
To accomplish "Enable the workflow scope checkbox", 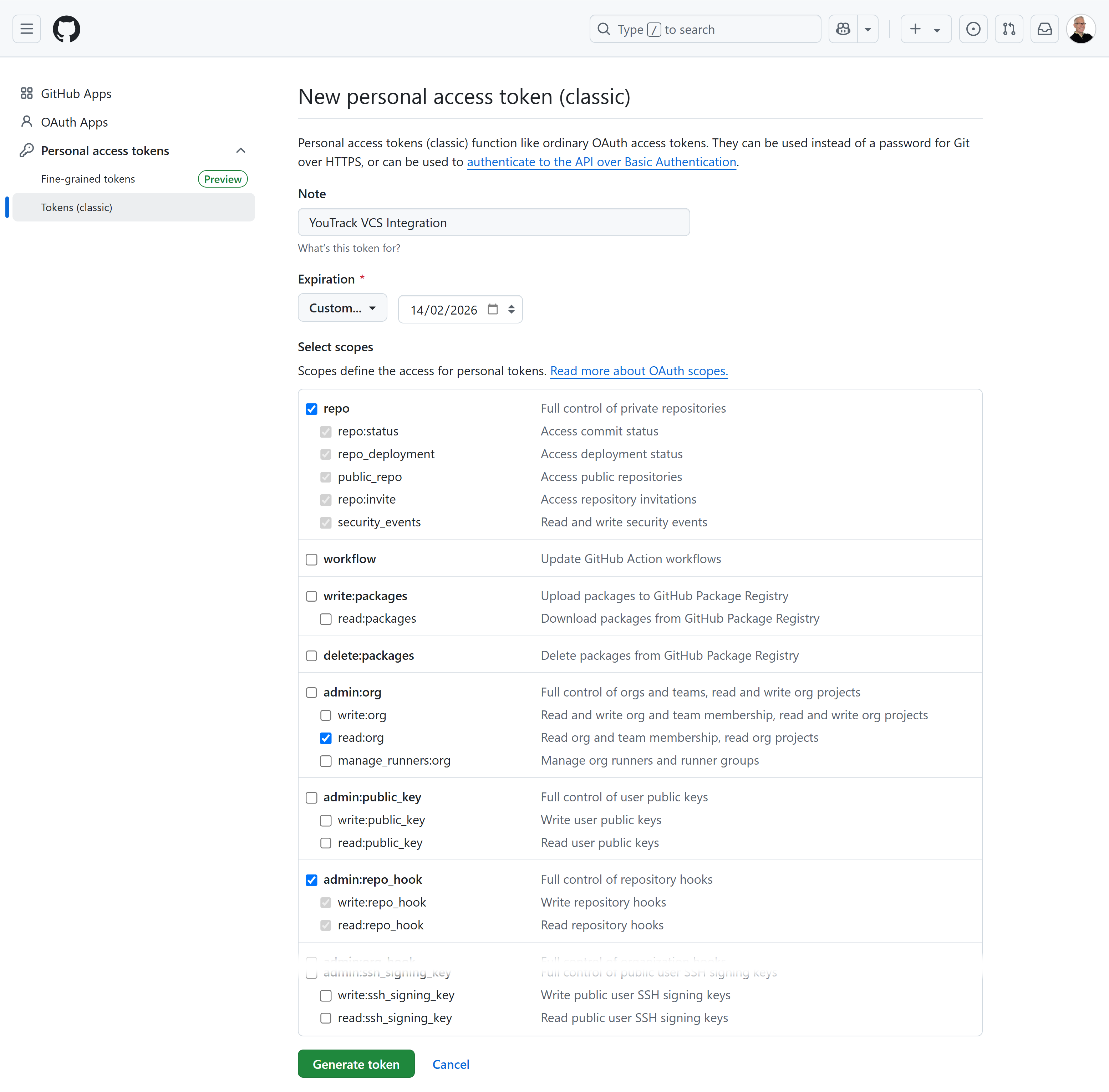I will coord(311,559).
